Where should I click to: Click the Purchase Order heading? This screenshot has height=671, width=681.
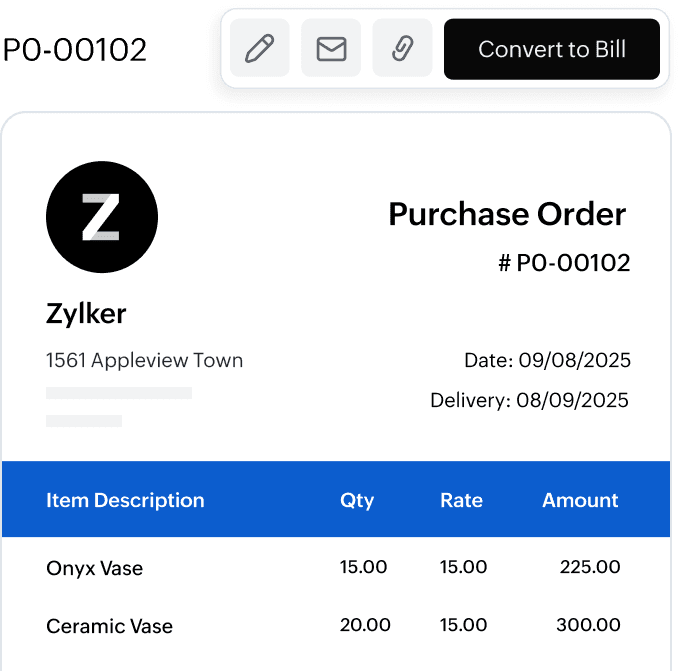pyautogui.click(x=507, y=214)
